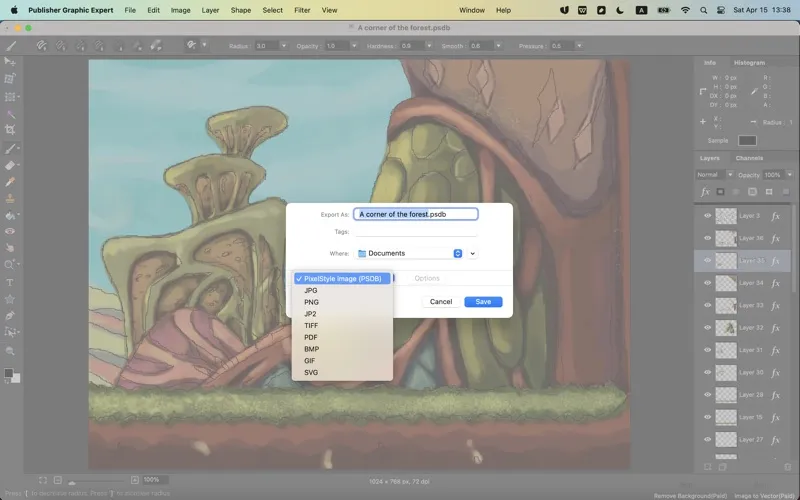800x500 pixels.
Task: Select the Eyedropper tool
Action: pos(10,182)
